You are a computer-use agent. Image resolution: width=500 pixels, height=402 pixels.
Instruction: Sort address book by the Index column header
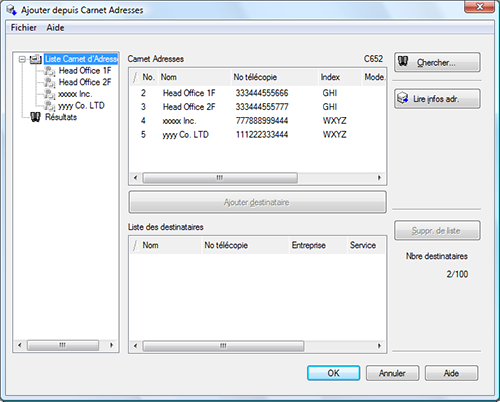point(340,77)
